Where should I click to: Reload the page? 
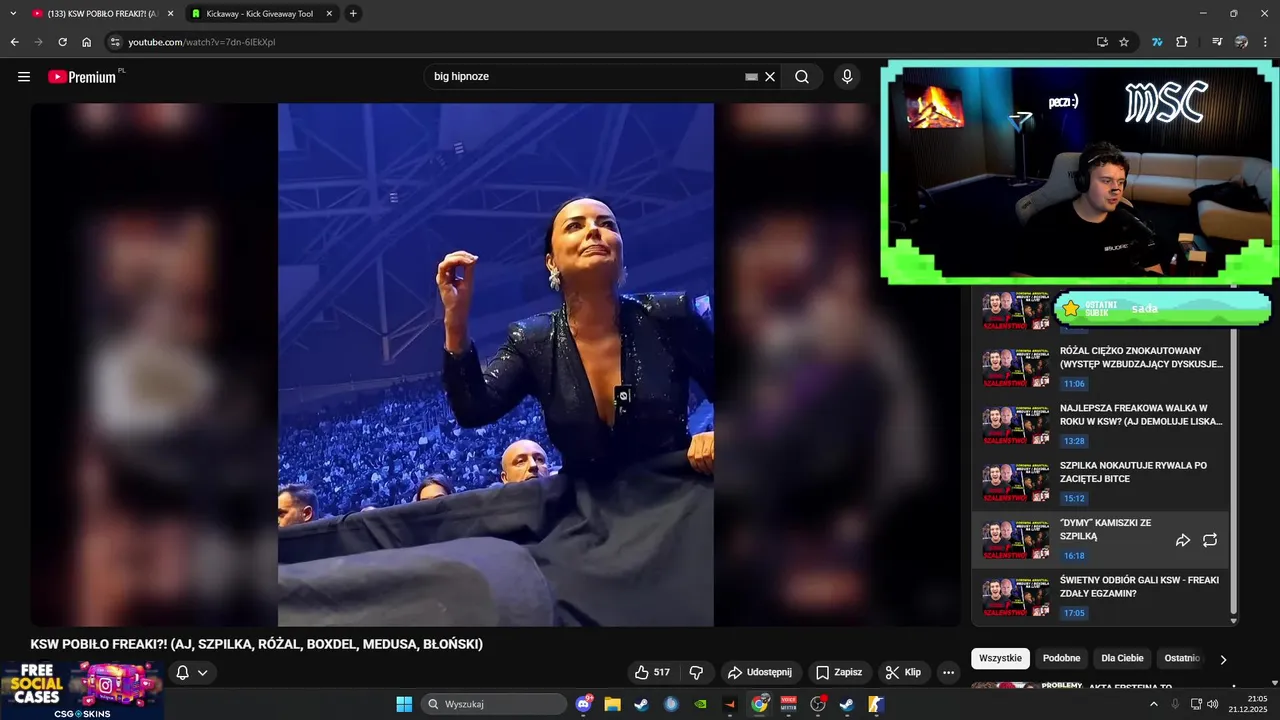coord(62,42)
